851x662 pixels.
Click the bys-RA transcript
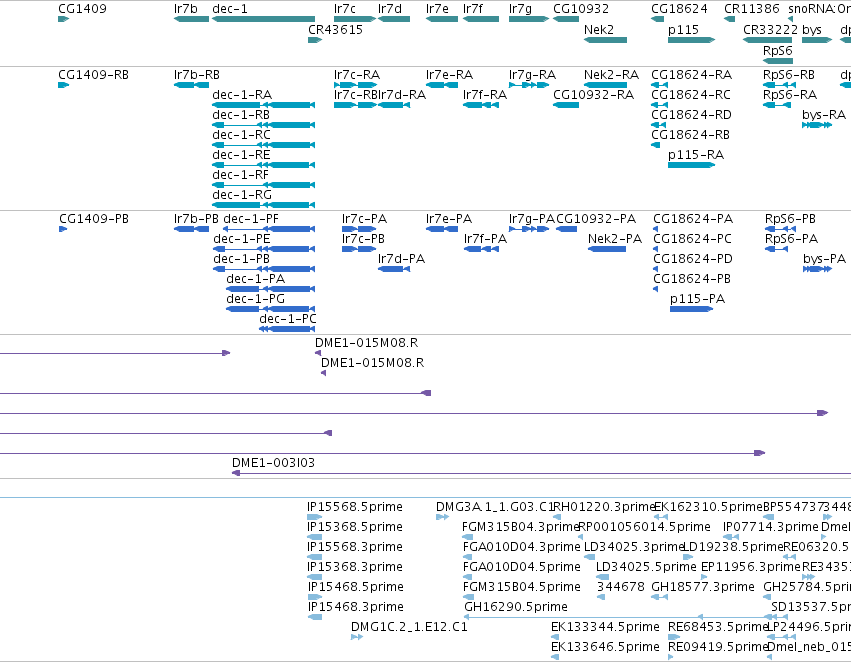817,125
